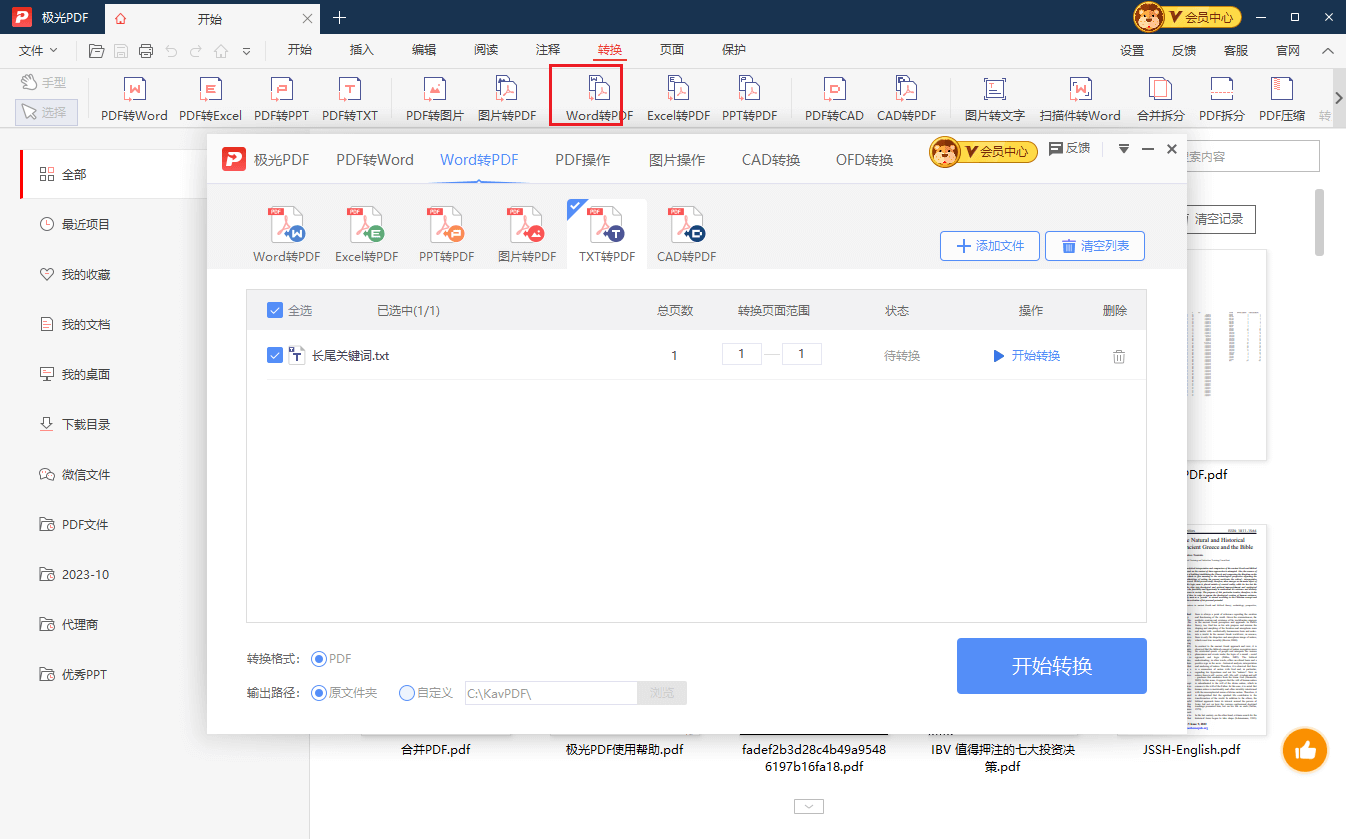
Task: Select the TXT转PDF converter icon
Action: coord(605,232)
